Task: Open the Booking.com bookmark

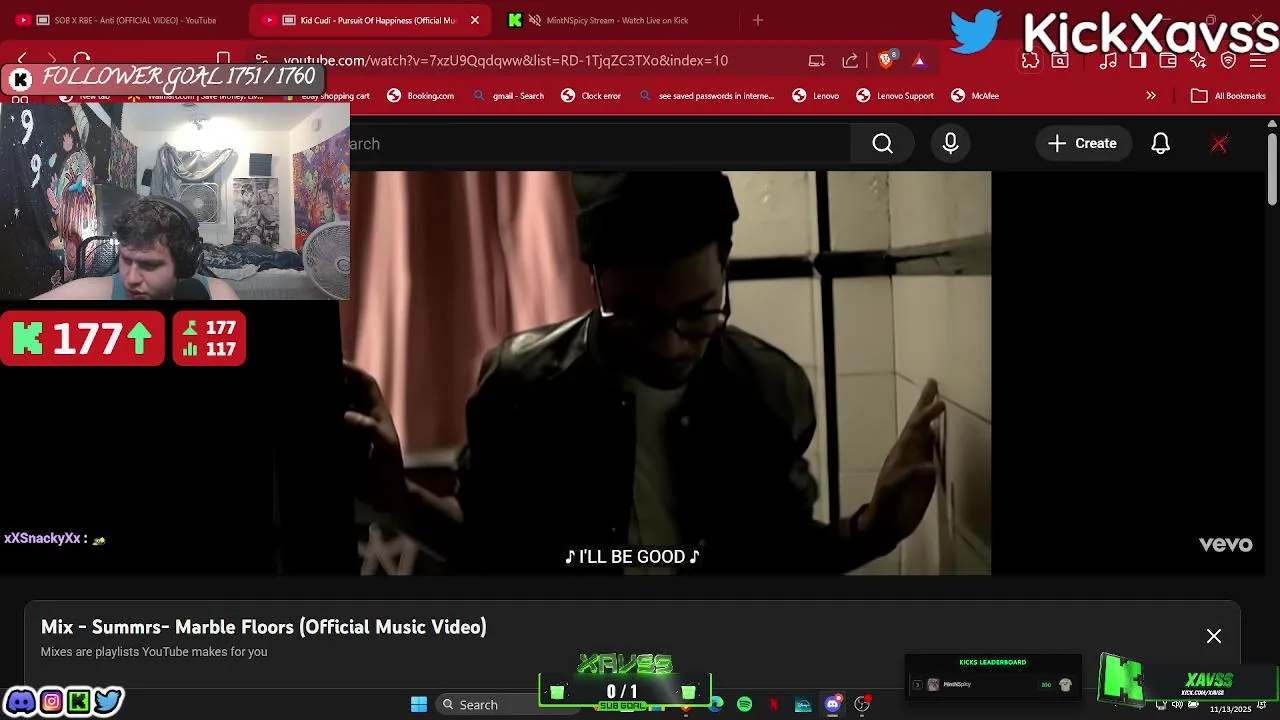Action: click(x=420, y=96)
